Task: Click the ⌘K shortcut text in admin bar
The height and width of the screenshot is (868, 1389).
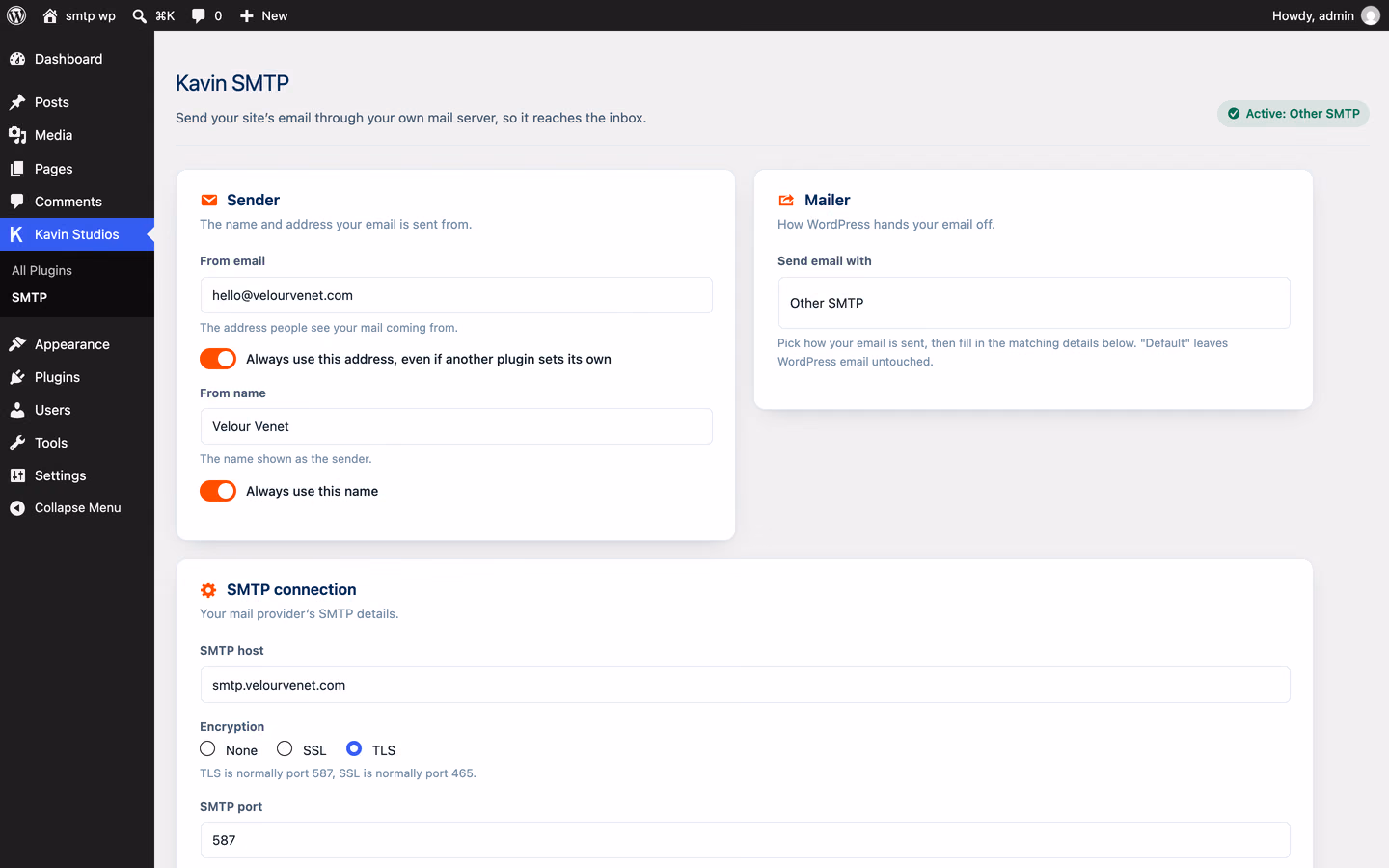Action: click(x=165, y=15)
